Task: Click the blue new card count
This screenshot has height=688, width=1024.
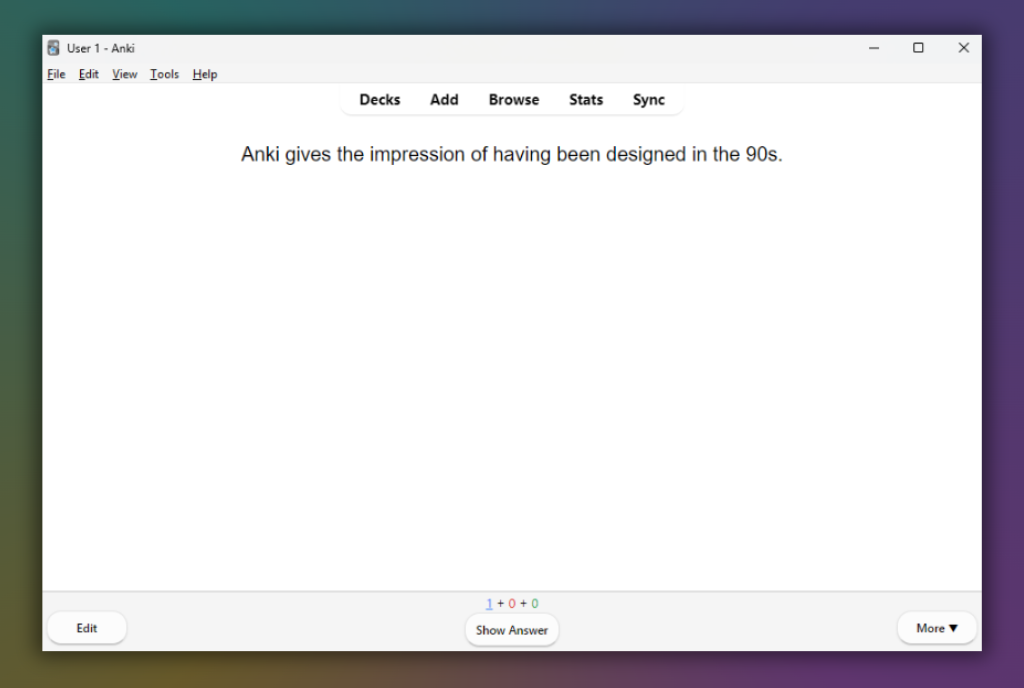Action: pyautogui.click(x=489, y=603)
